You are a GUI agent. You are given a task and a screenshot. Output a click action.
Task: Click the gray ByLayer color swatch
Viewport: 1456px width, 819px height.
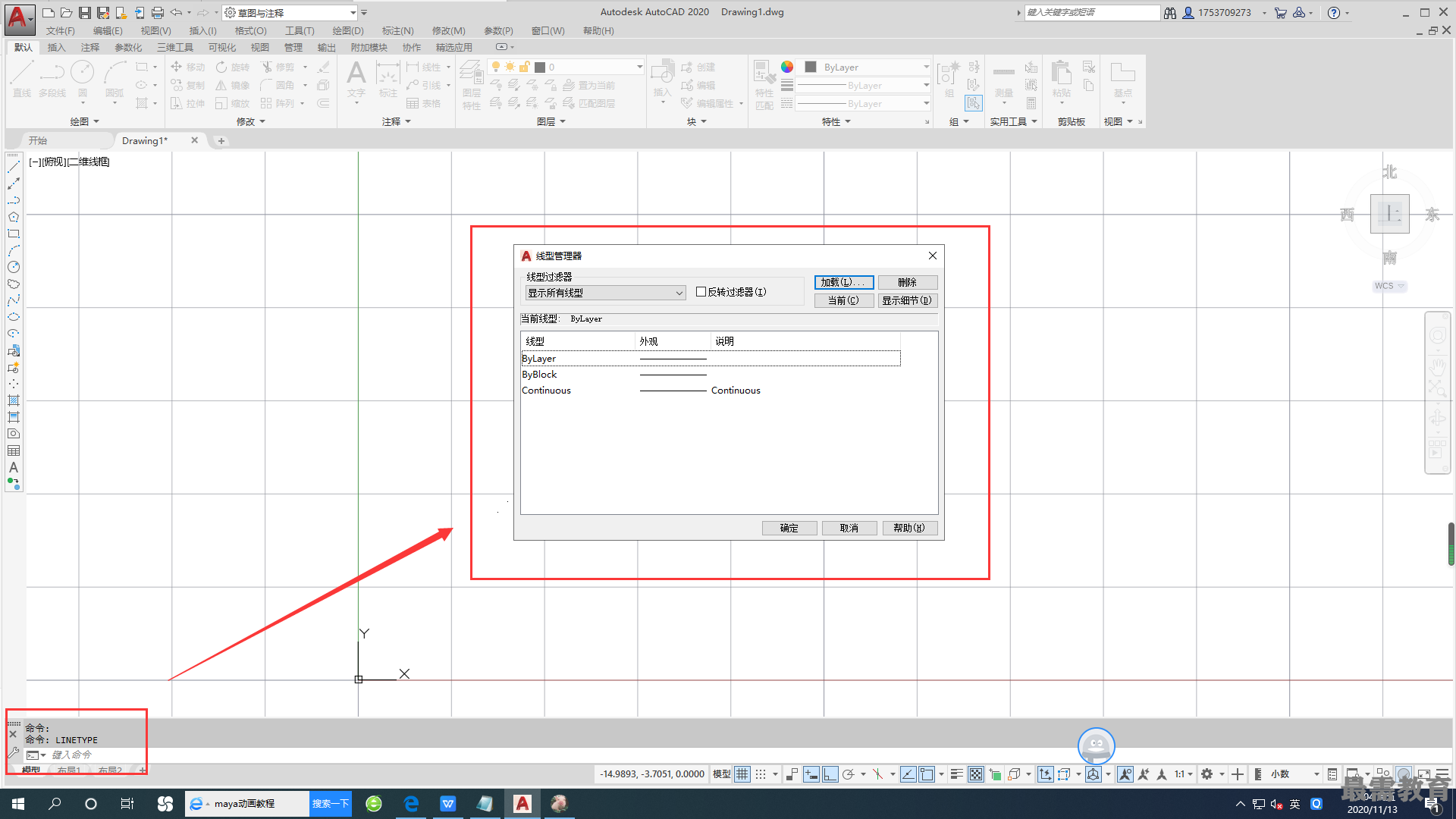click(x=811, y=67)
